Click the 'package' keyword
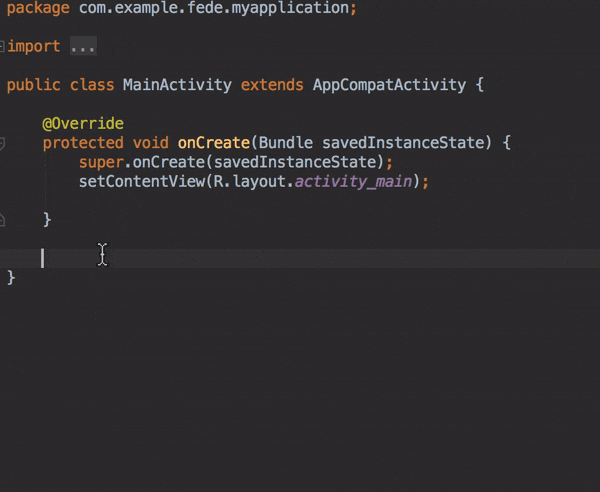This screenshot has width=600, height=492. pyautogui.click(x=38, y=8)
